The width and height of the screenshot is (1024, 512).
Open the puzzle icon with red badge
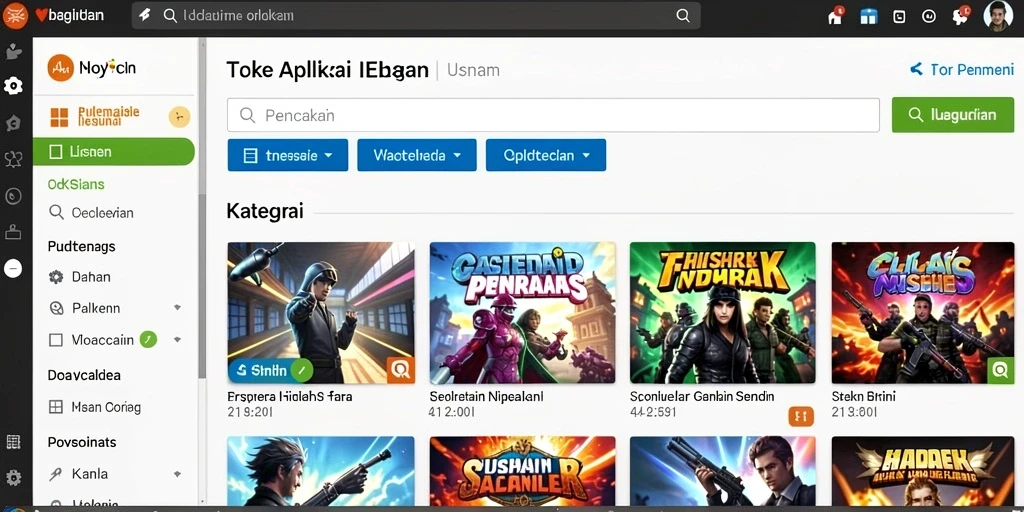point(960,16)
